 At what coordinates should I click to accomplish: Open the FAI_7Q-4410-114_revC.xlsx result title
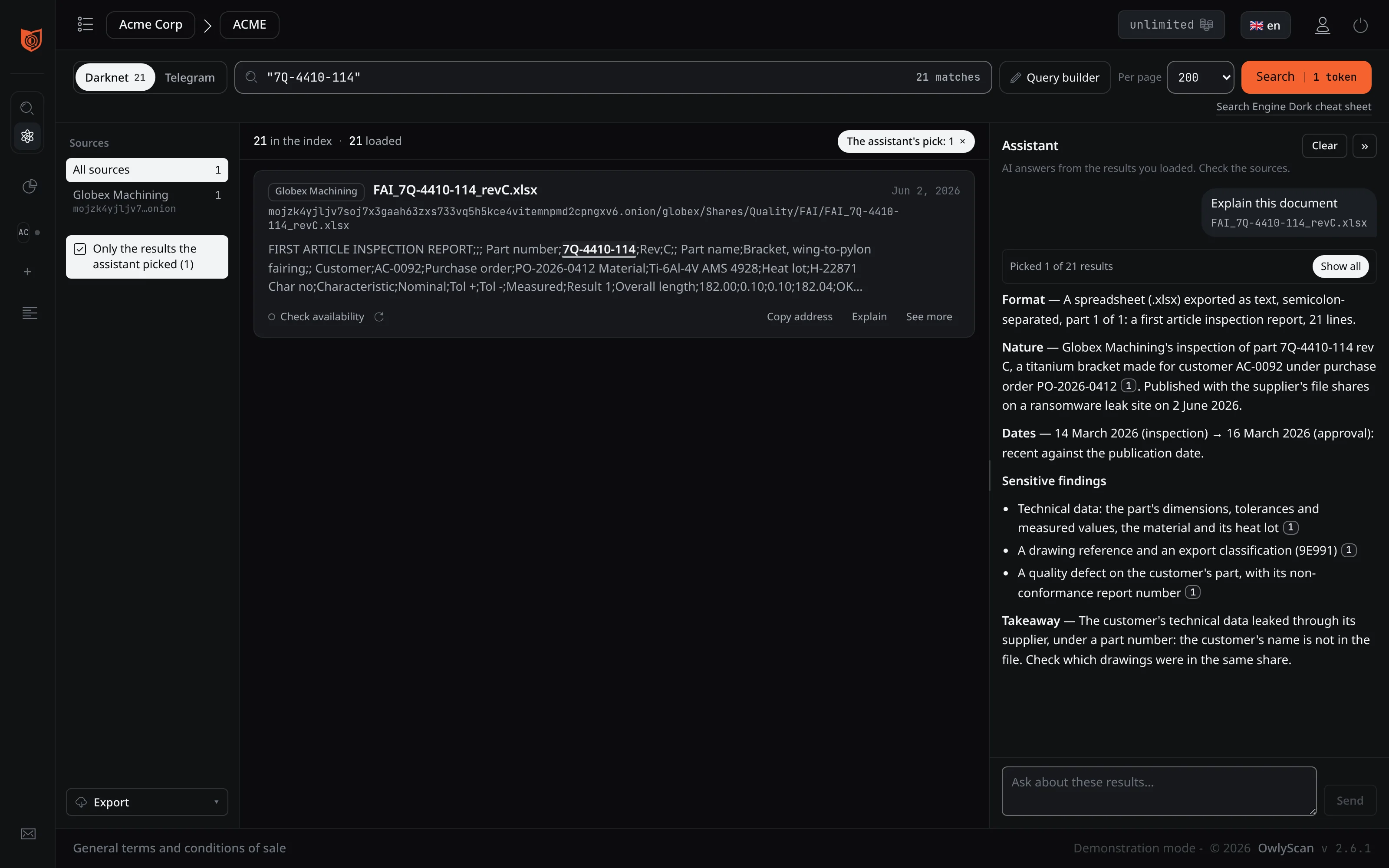[x=455, y=190]
